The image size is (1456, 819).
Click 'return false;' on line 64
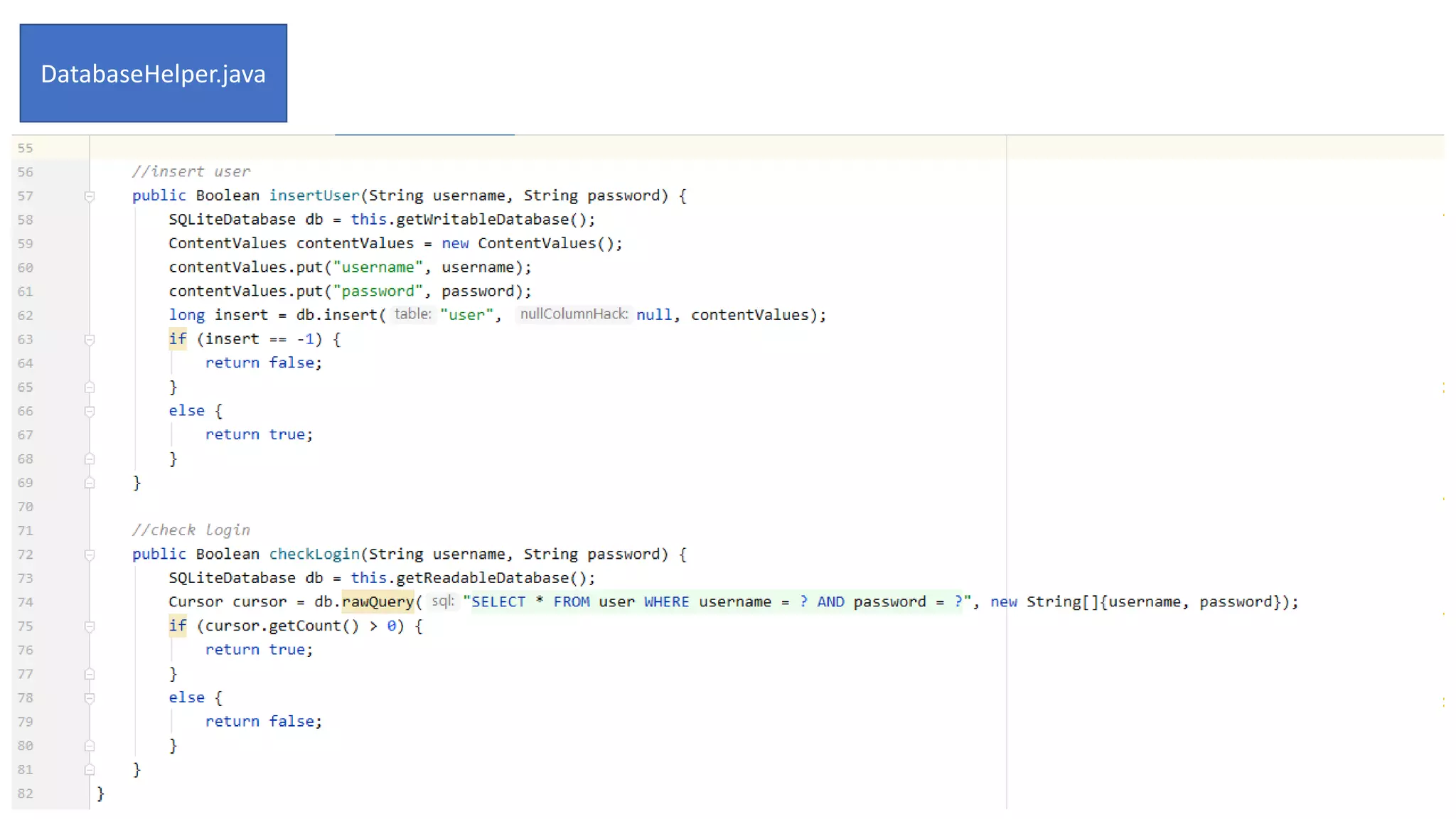(x=264, y=363)
